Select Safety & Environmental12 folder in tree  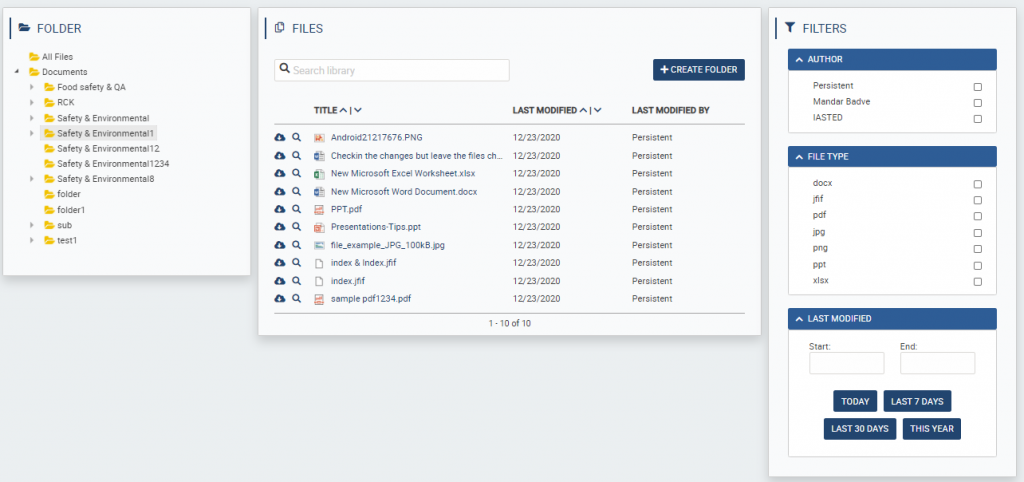(x=107, y=148)
